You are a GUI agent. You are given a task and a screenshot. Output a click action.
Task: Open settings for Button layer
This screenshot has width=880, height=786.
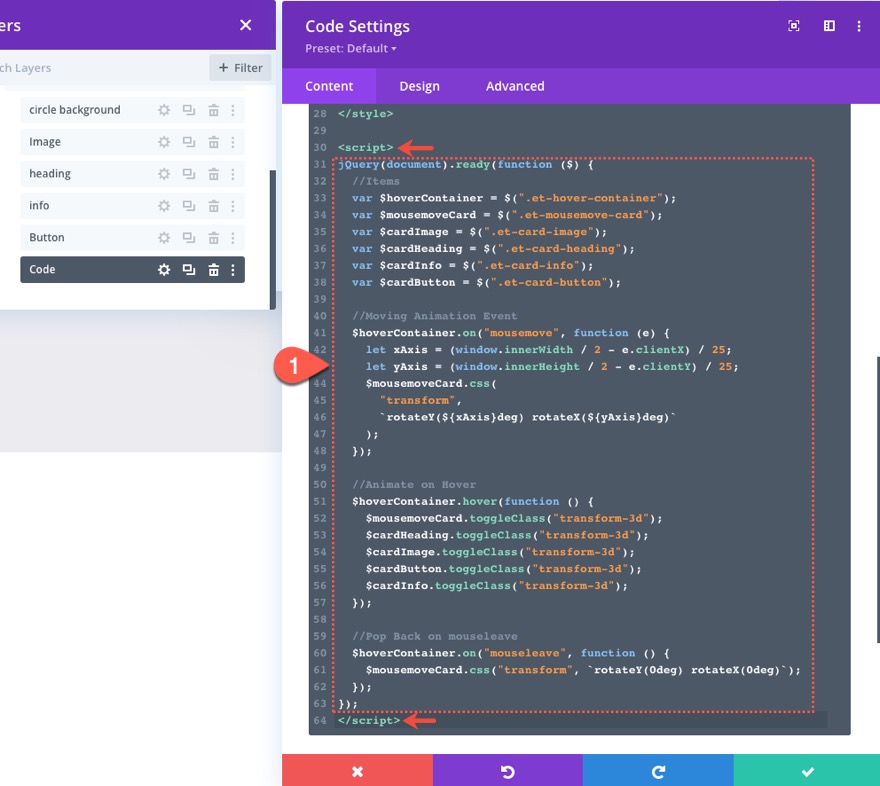click(164, 238)
